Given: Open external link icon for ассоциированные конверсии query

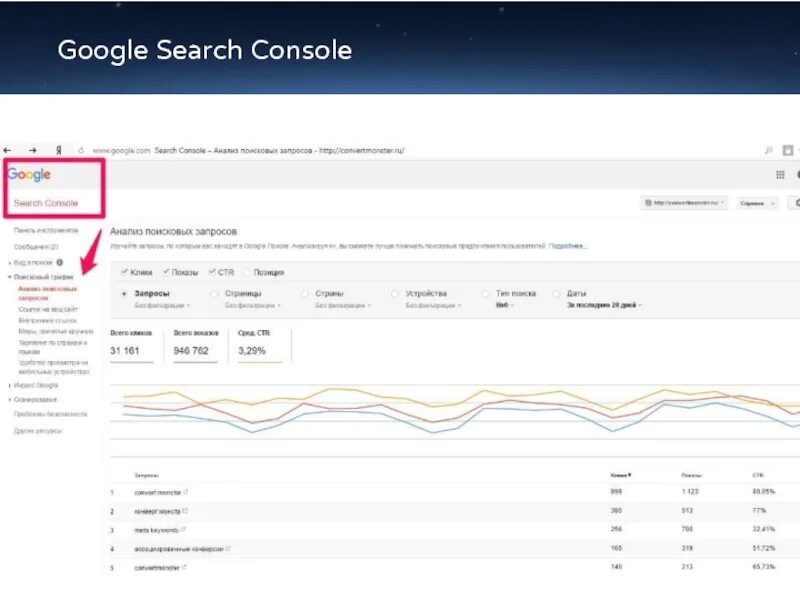Looking at the screenshot, I should pos(228,548).
